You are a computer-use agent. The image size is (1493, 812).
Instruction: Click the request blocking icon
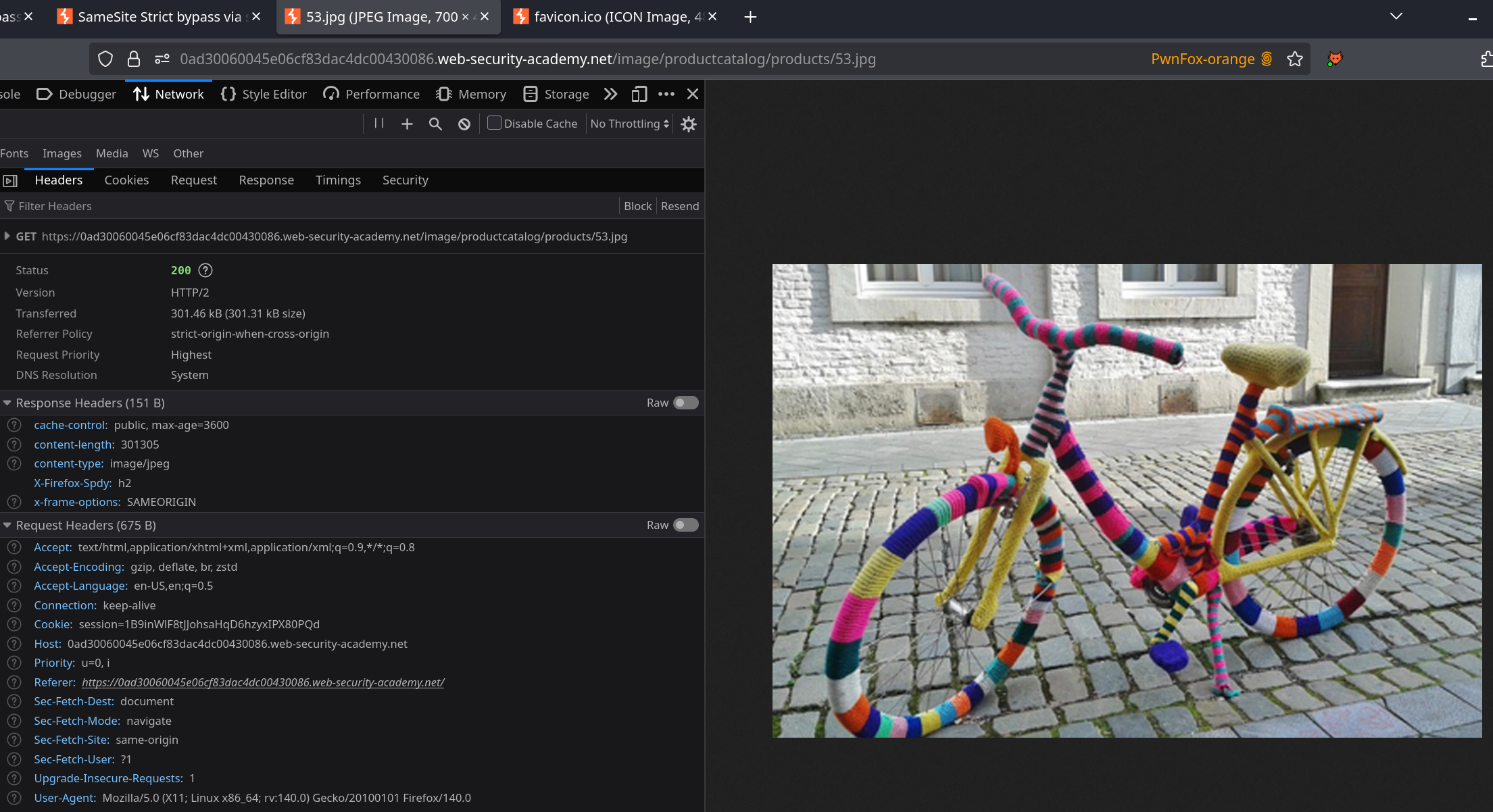464,124
